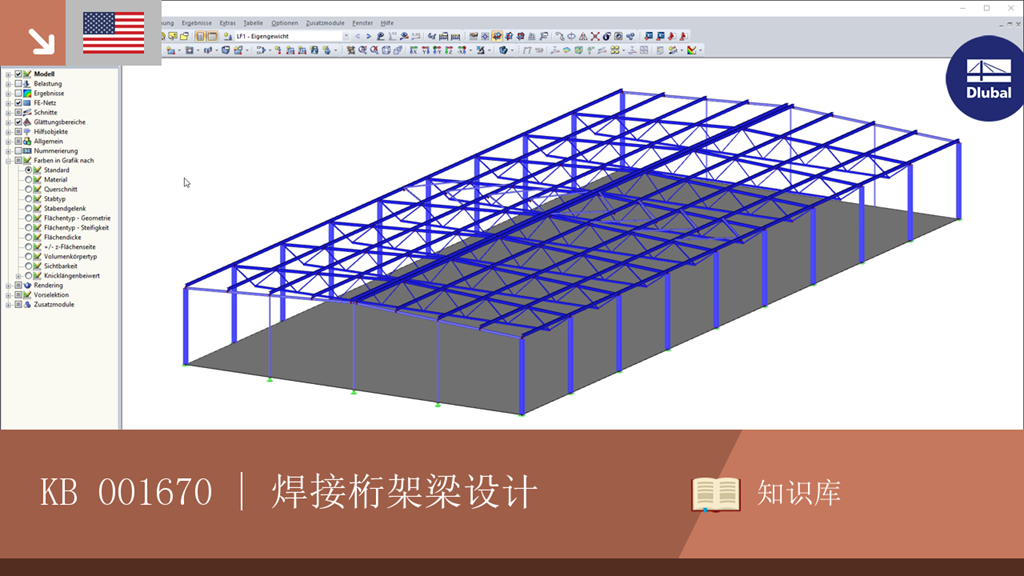
Task: Open the Tabelle menu
Action: click(x=253, y=23)
